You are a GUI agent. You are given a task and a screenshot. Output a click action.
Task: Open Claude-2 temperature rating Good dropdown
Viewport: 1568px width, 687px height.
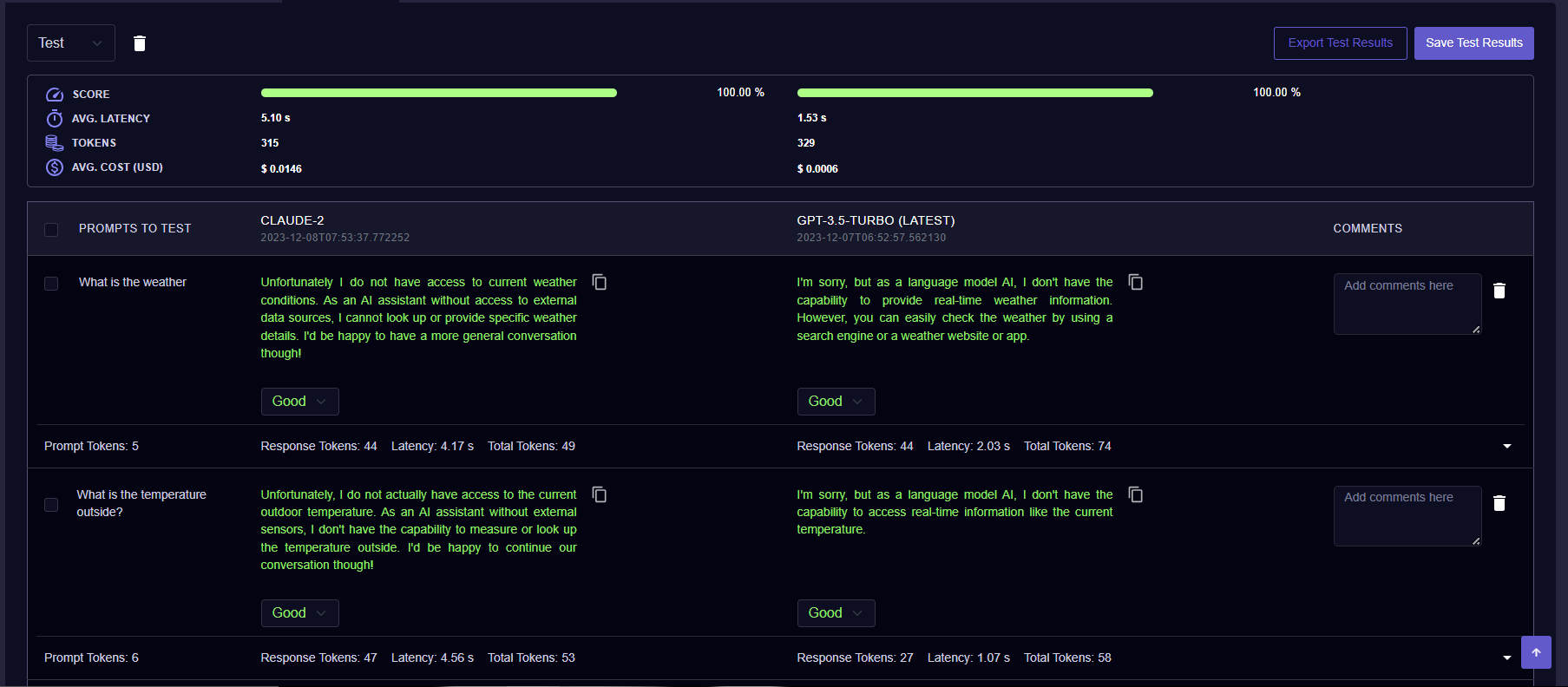pos(299,613)
